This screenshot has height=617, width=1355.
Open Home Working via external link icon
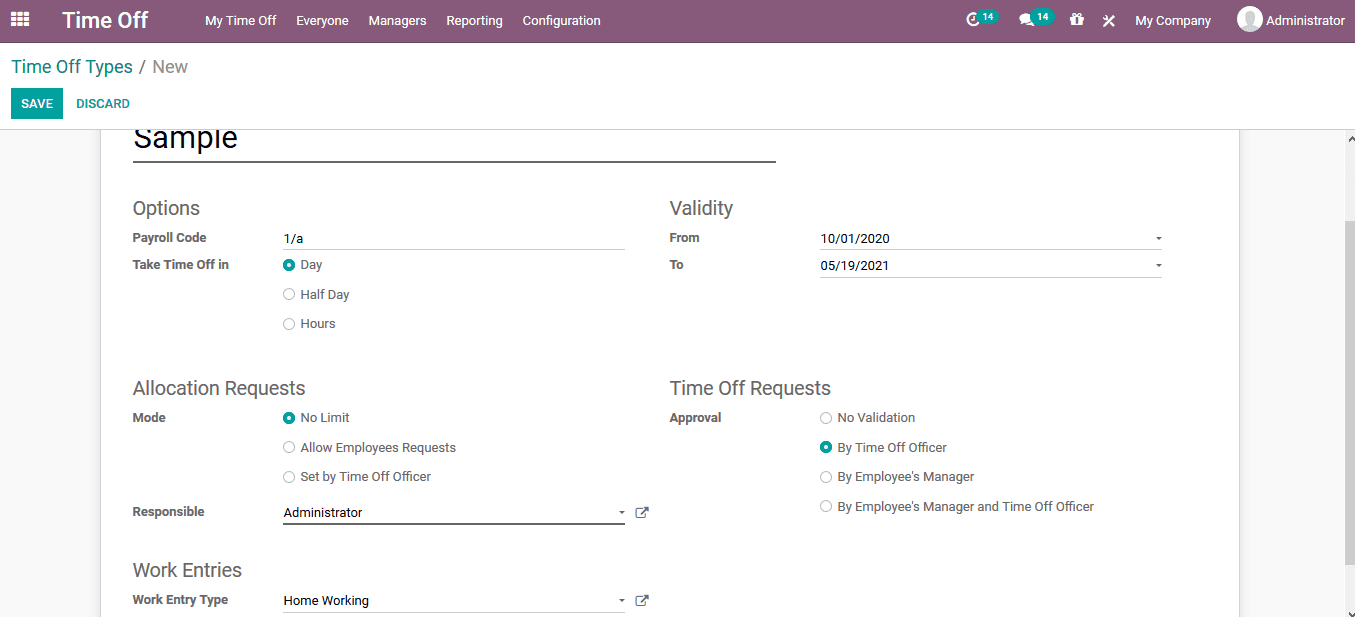(641, 600)
